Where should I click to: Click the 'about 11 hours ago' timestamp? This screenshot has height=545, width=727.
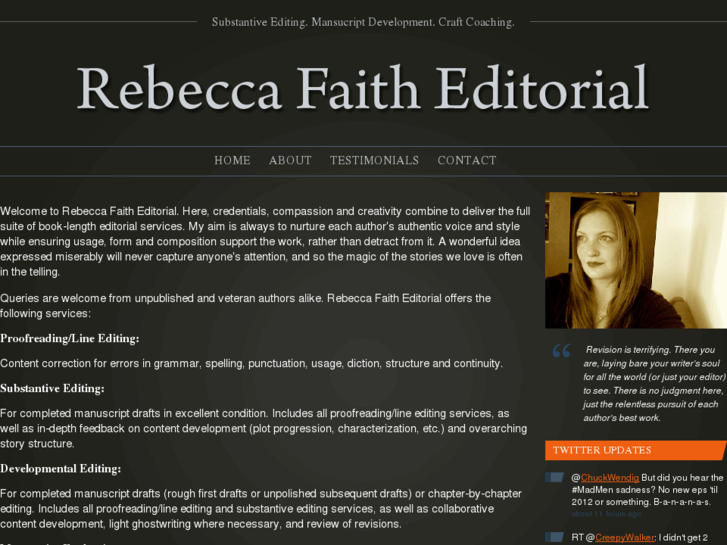(606, 514)
